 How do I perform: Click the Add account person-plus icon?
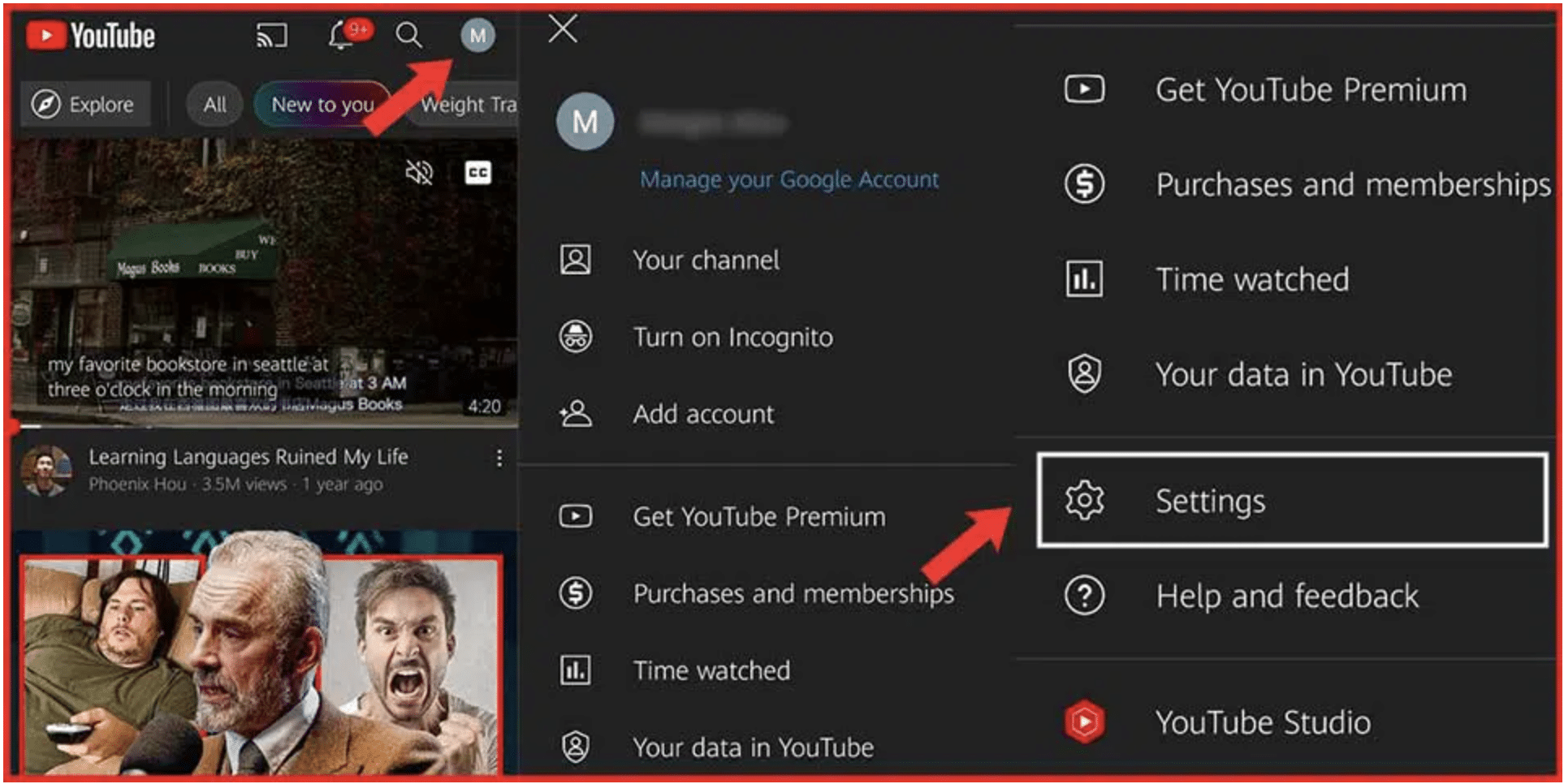(575, 414)
